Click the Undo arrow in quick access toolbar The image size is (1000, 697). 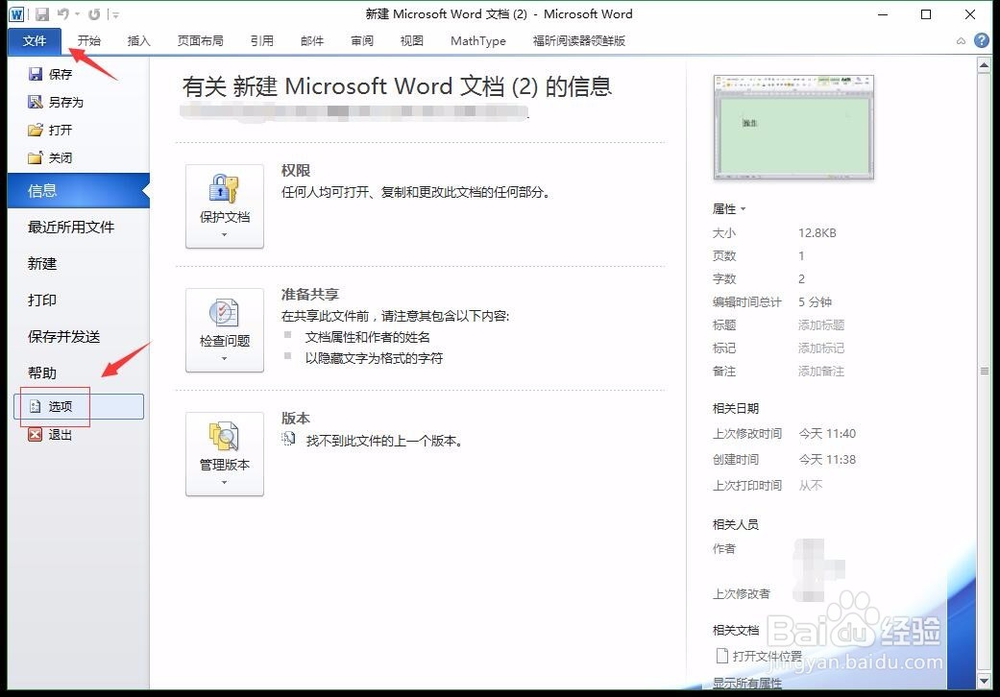pyautogui.click(x=63, y=14)
